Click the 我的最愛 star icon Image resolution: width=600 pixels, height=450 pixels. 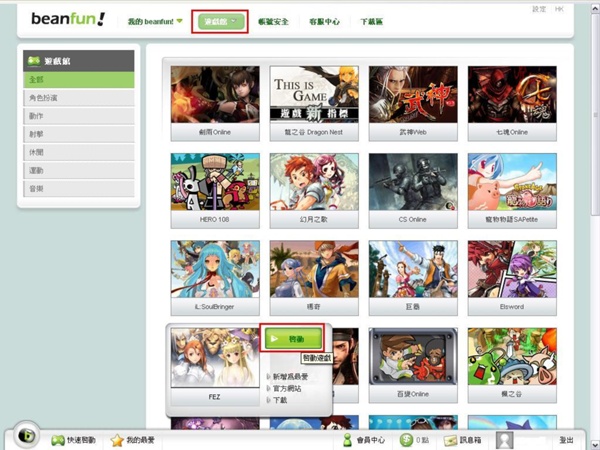pyautogui.click(x=117, y=440)
